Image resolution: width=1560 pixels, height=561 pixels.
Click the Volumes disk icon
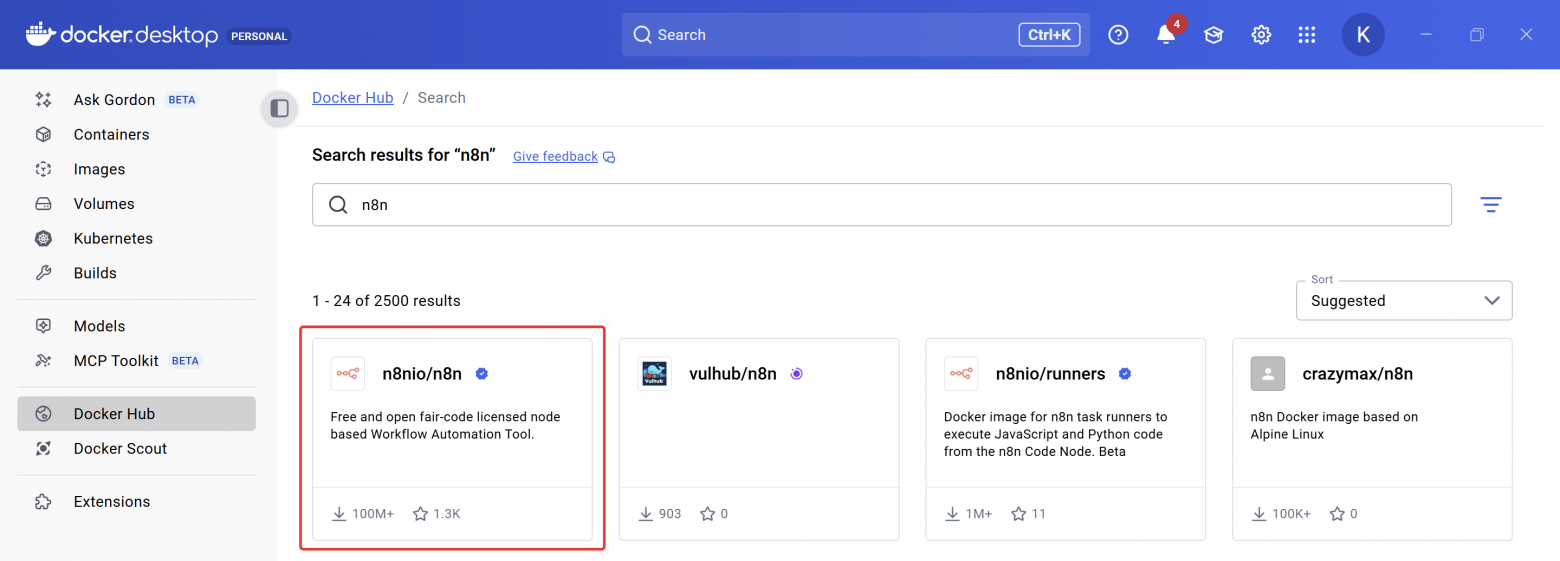[x=43, y=204]
